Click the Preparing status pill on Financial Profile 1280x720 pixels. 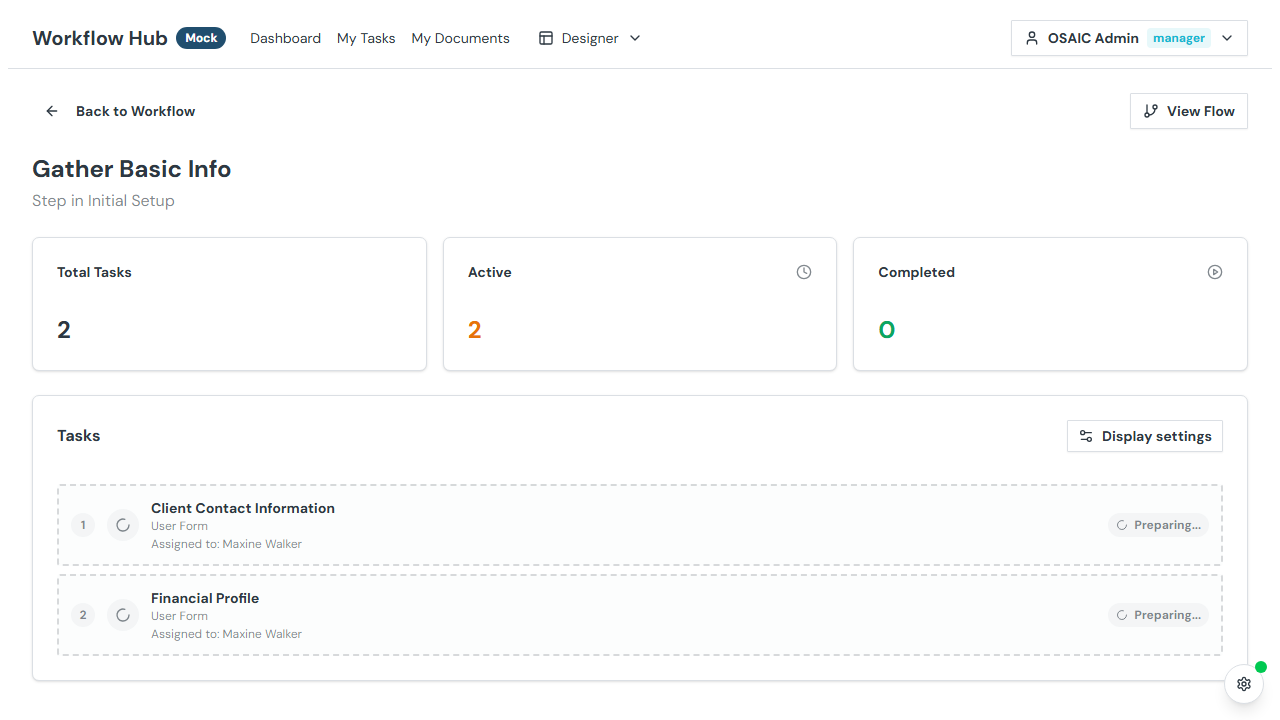pyautogui.click(x=1158, y=614)
